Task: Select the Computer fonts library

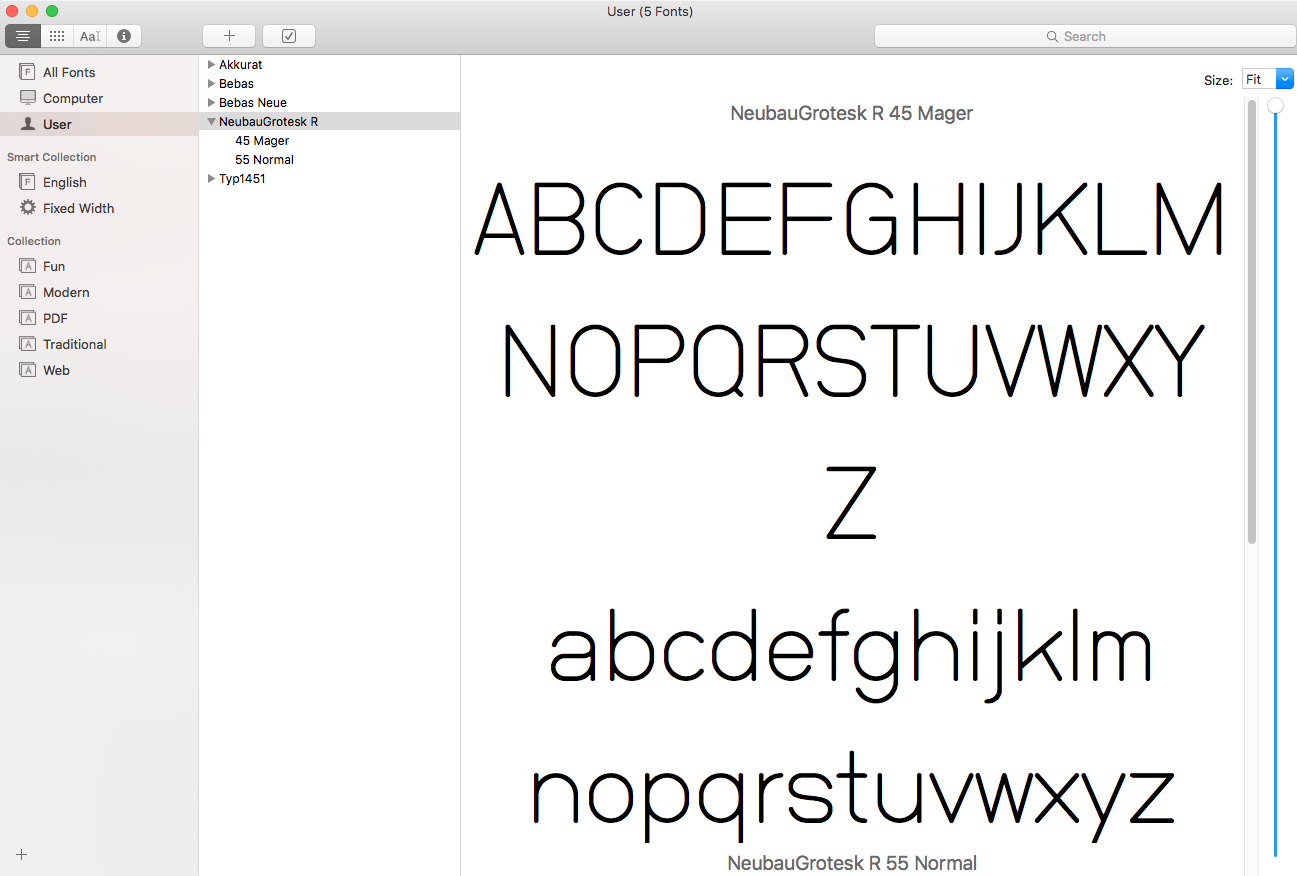Action: [x=73, y=98]
